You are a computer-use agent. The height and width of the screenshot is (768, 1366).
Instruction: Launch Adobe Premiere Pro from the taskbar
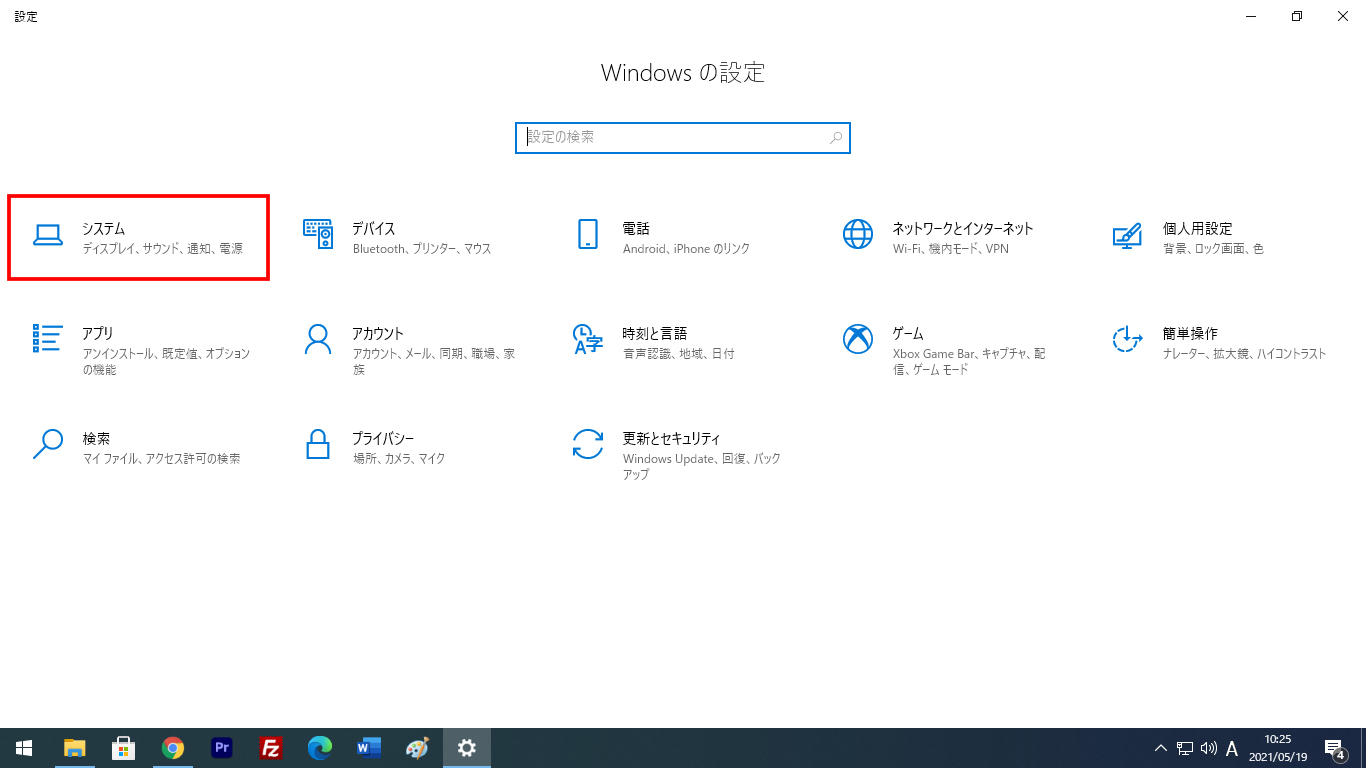click(222, 748)
